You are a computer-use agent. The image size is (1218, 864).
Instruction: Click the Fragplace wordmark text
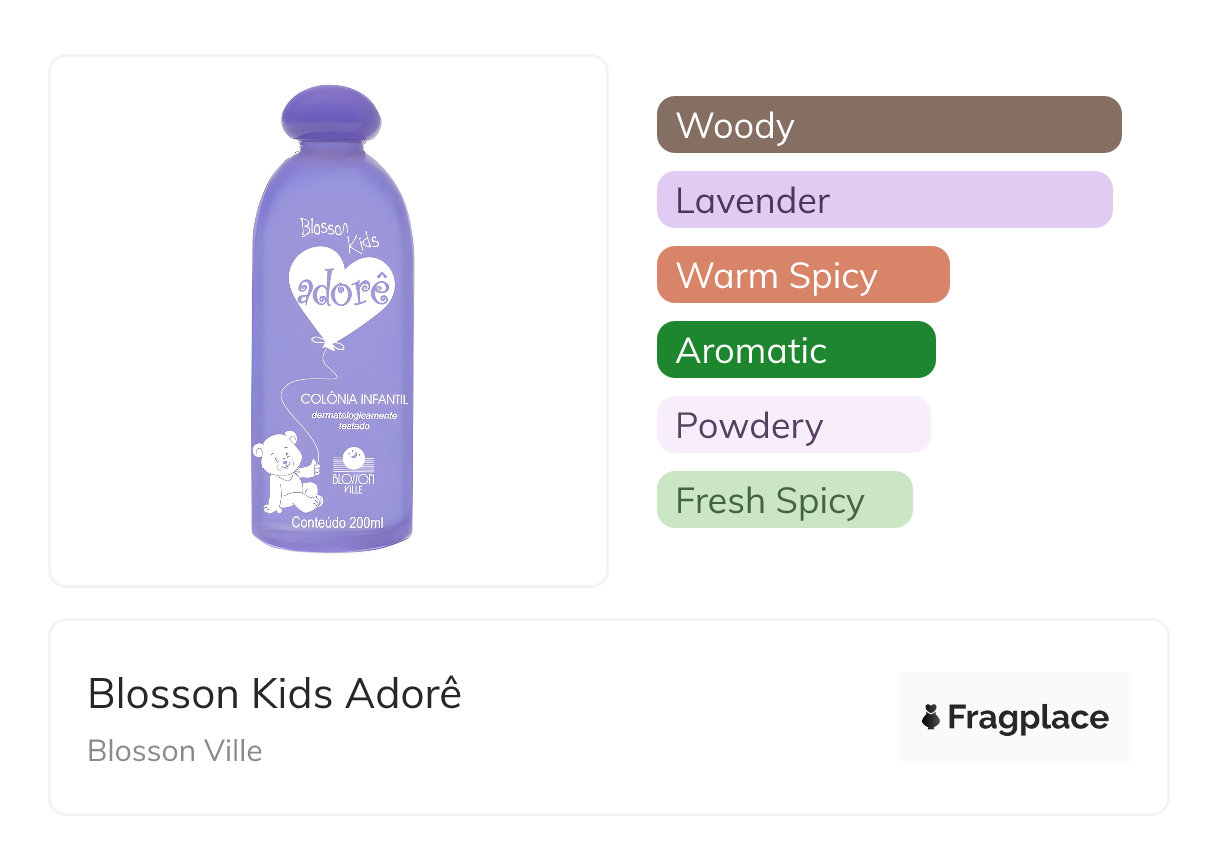1027,717
